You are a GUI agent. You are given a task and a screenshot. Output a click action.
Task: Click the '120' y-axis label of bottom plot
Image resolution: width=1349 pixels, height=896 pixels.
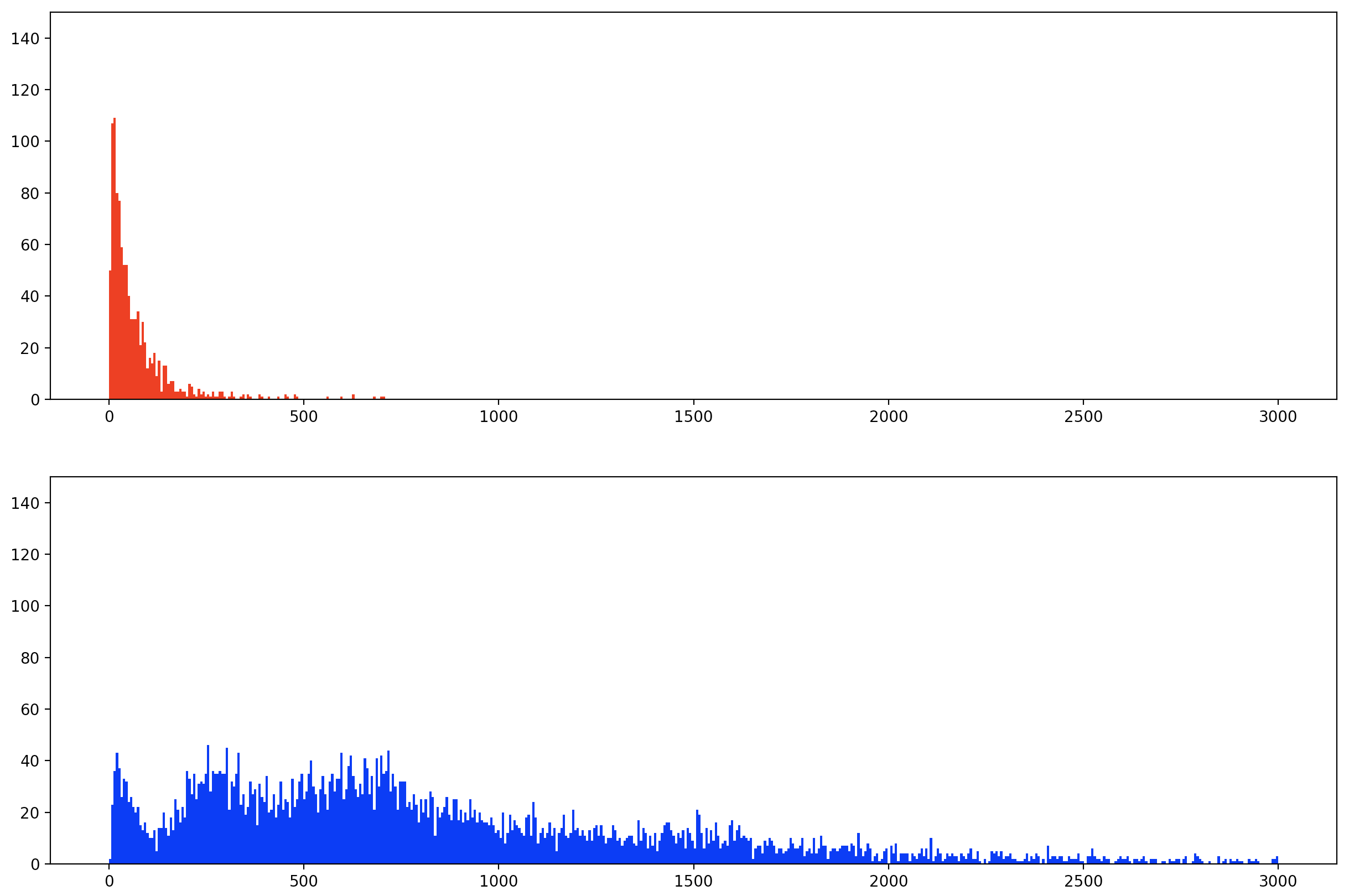(25, 554)
